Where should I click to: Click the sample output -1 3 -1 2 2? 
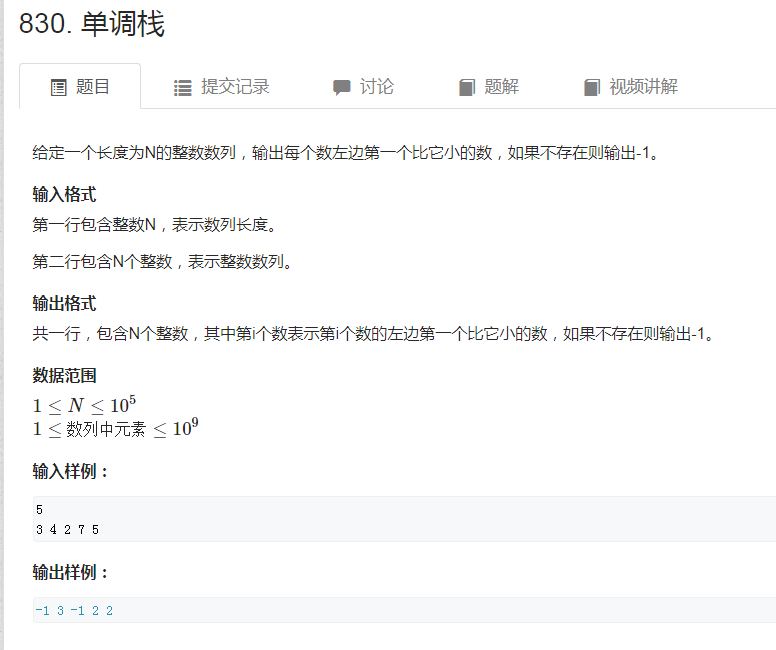point(74,610)
